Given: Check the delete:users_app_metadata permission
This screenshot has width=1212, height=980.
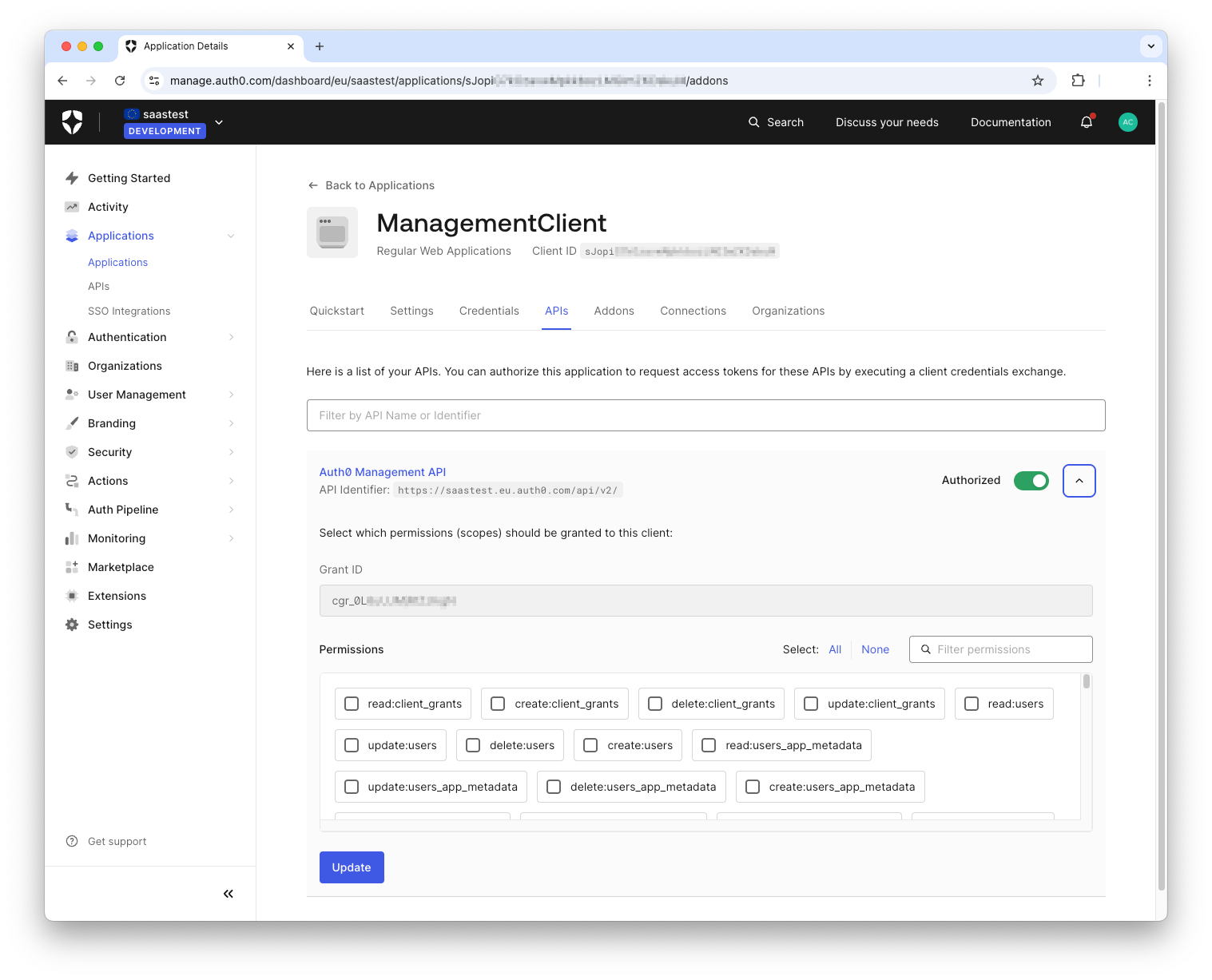Looking at the screenshot, I should click(554, 787).
